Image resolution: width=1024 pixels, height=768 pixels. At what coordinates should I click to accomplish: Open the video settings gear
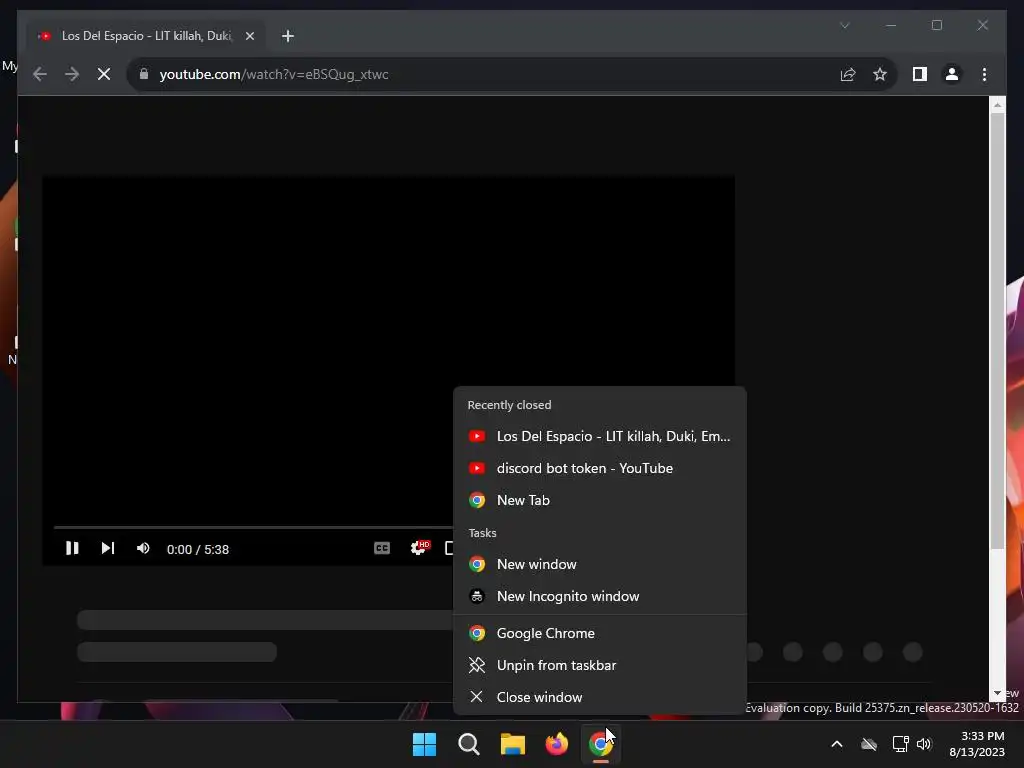coord(419,549)
